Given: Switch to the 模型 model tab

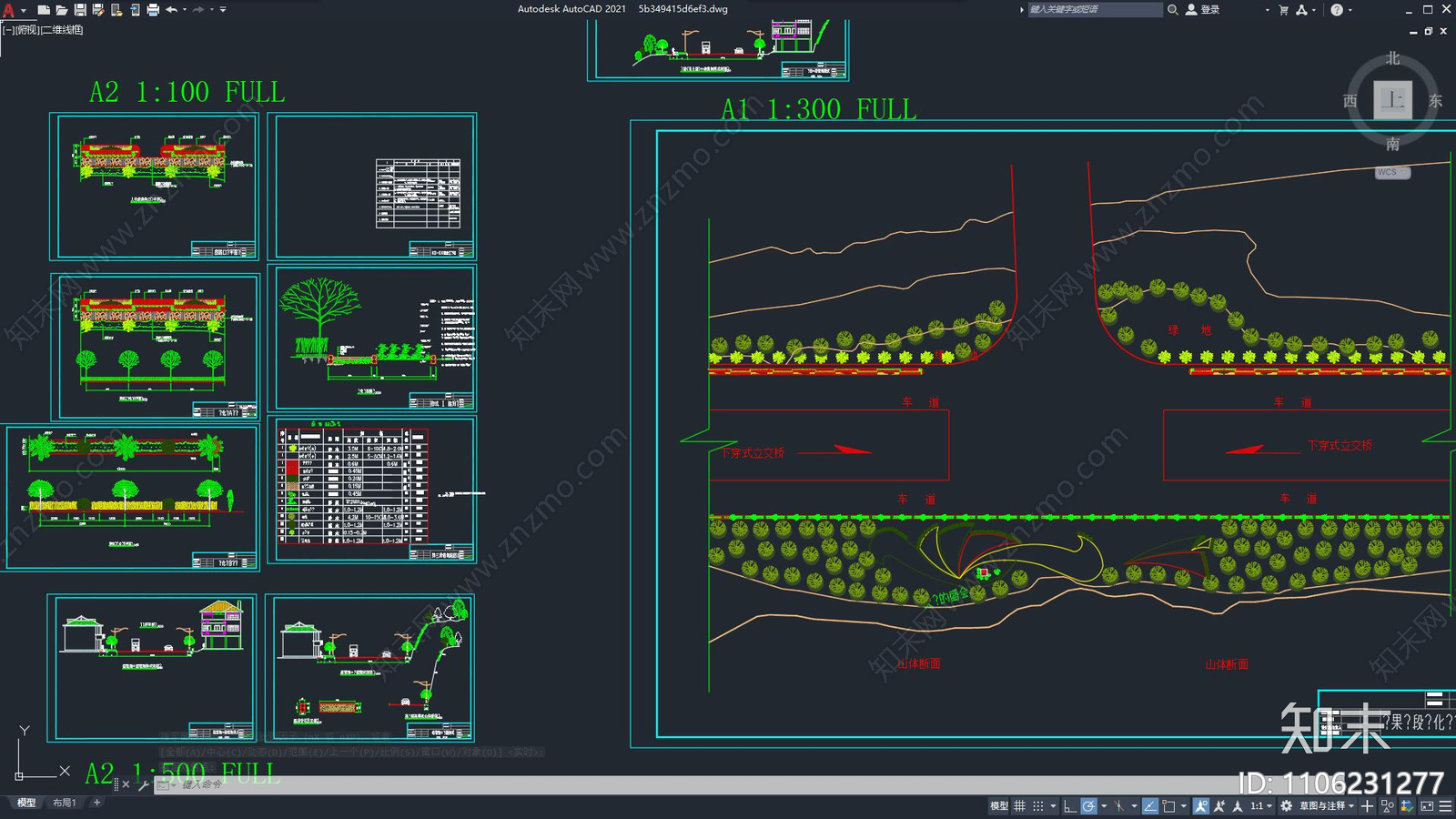Looking at the screenshot, I should 26,803.
